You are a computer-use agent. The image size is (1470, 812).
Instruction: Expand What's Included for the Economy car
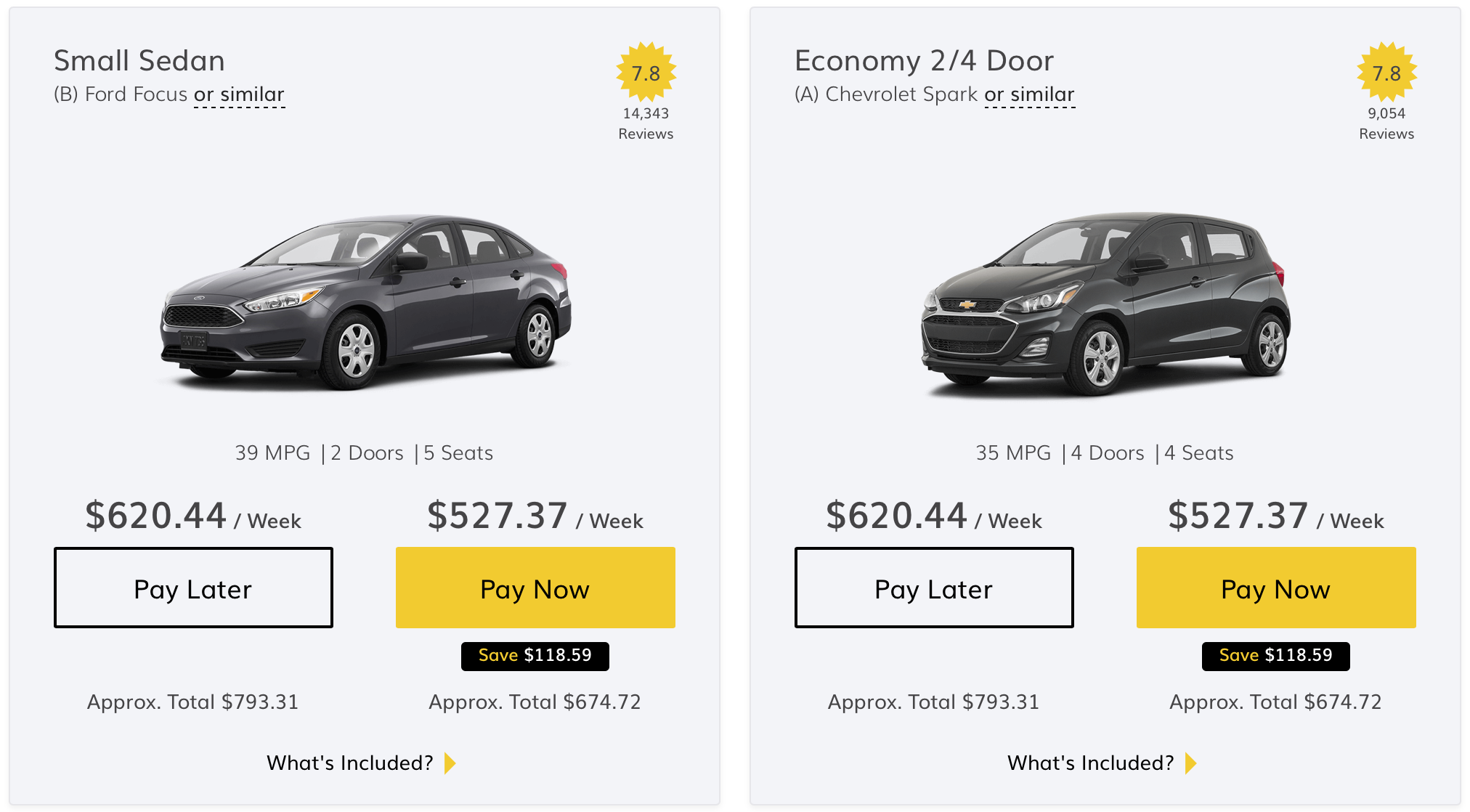tap(1089, 763)
